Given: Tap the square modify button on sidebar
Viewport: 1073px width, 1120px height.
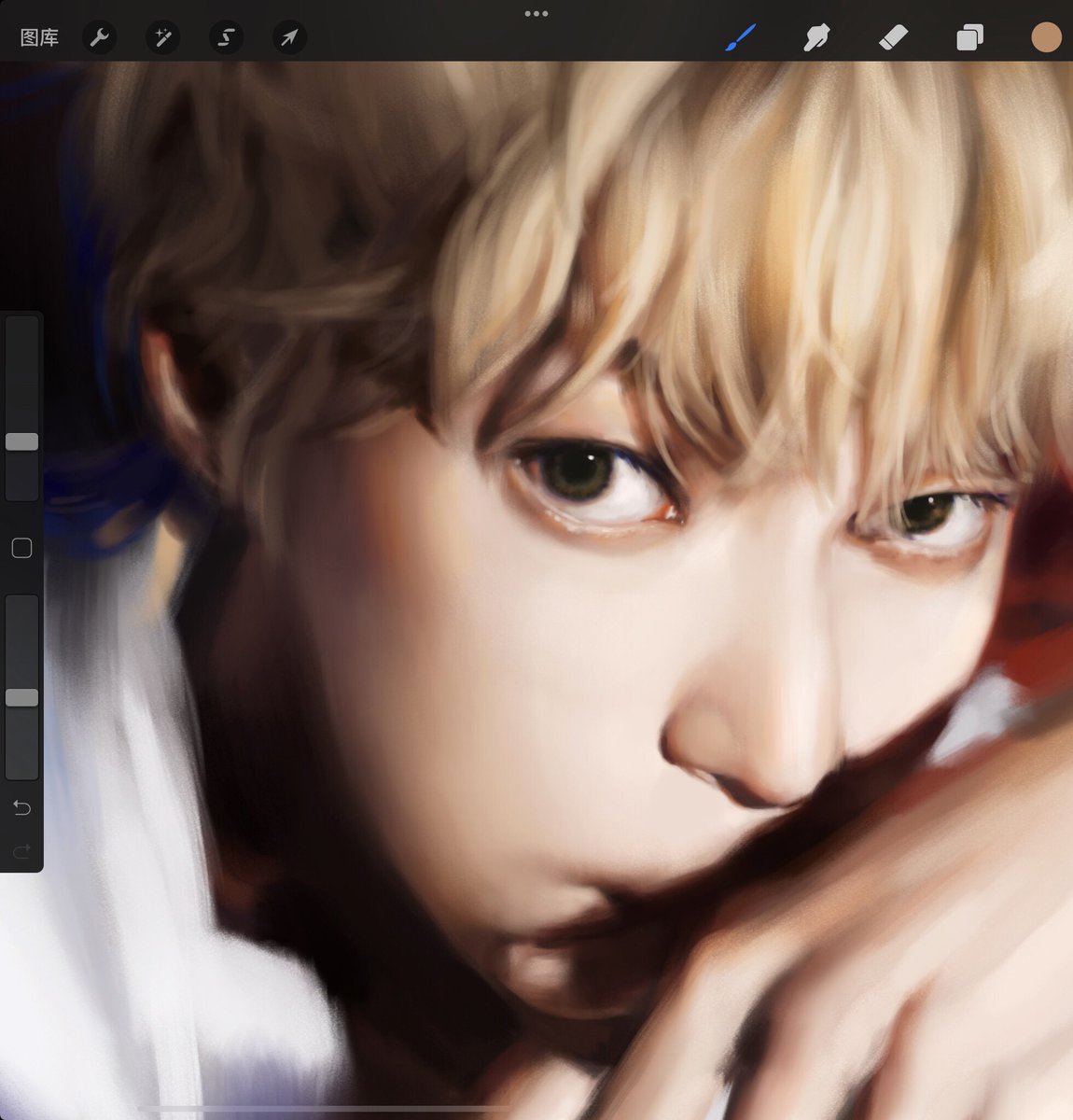Looking at the screenshot, I should point(21,548).
